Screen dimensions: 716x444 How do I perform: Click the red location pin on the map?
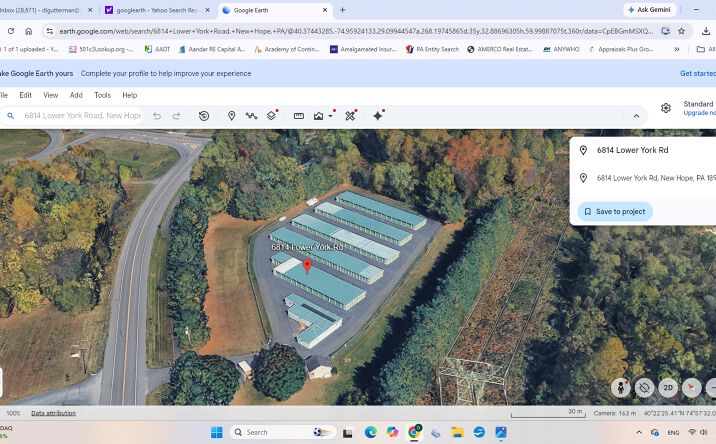307,266
